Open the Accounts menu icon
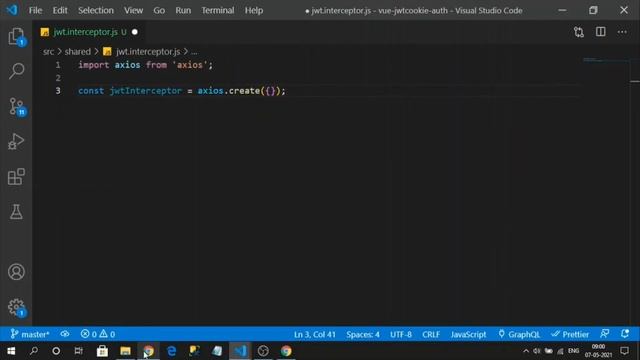Viewport: 640px width, 360px height. [16, 272]
